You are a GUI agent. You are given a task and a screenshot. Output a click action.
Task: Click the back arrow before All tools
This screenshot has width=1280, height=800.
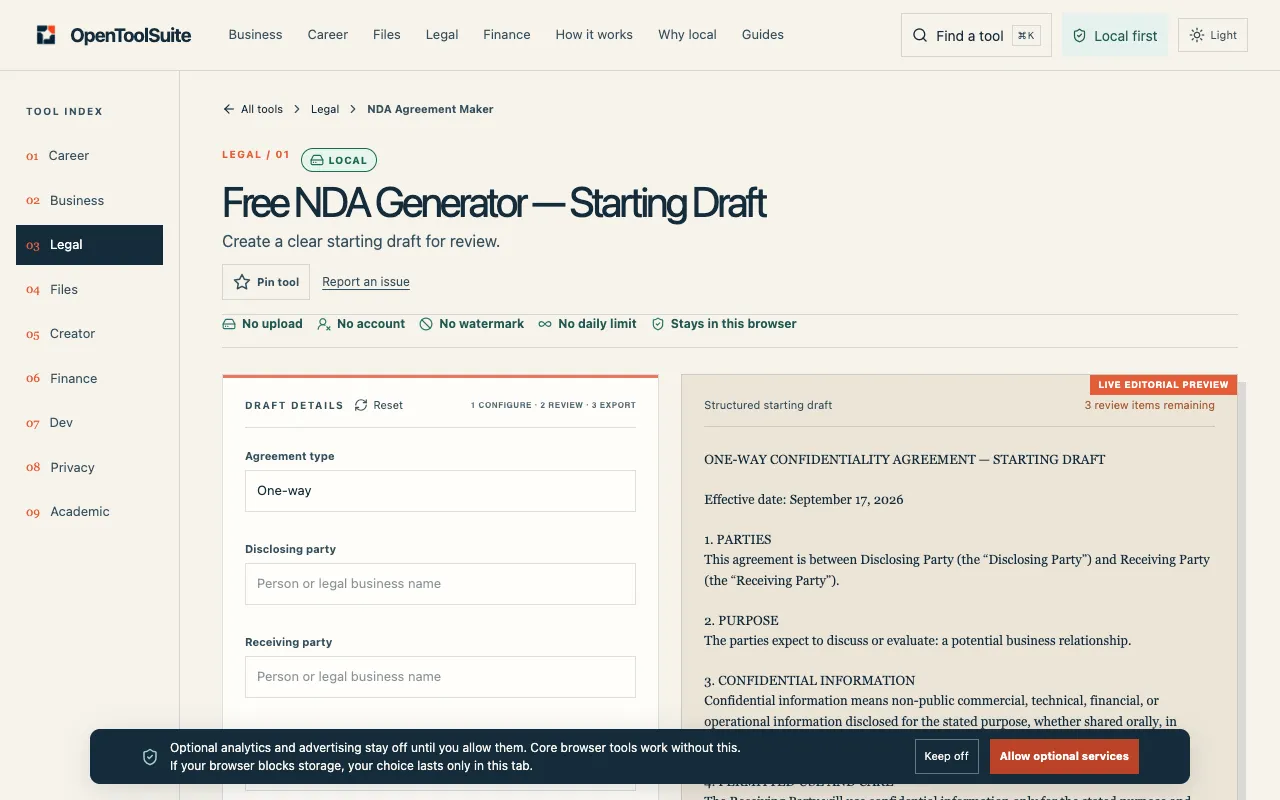(x=229, y=109)
